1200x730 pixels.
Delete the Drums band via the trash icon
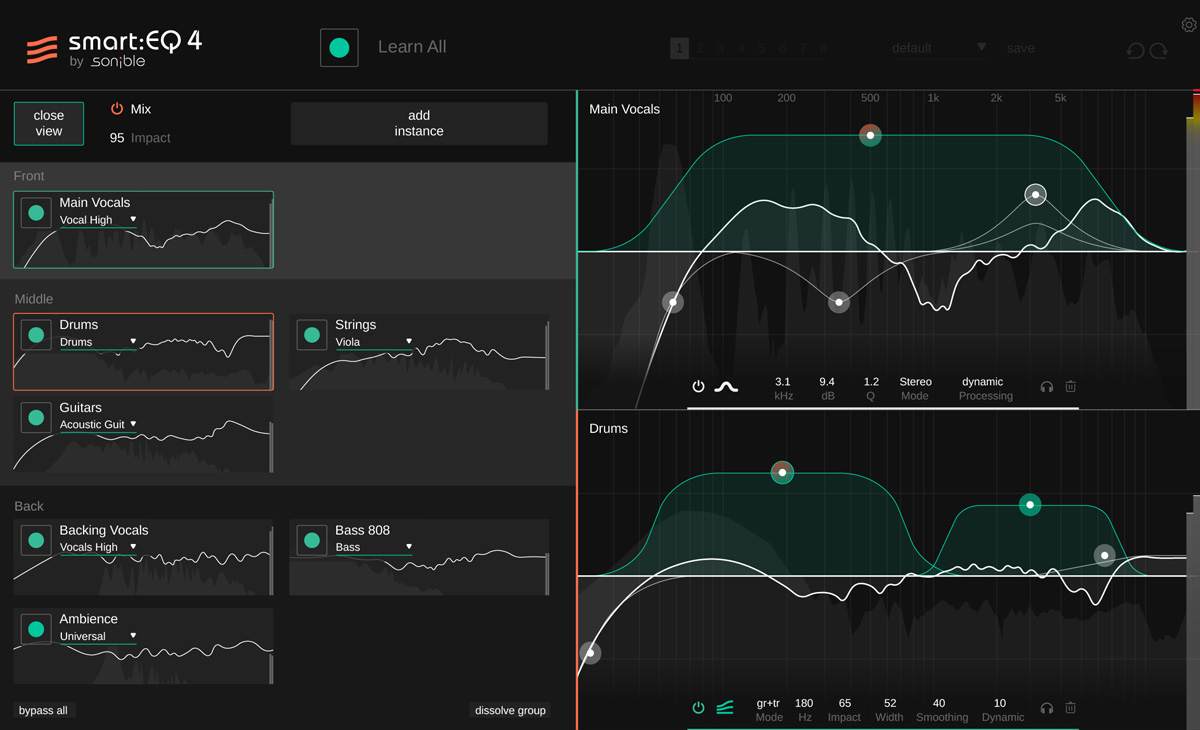(1070, 707)
